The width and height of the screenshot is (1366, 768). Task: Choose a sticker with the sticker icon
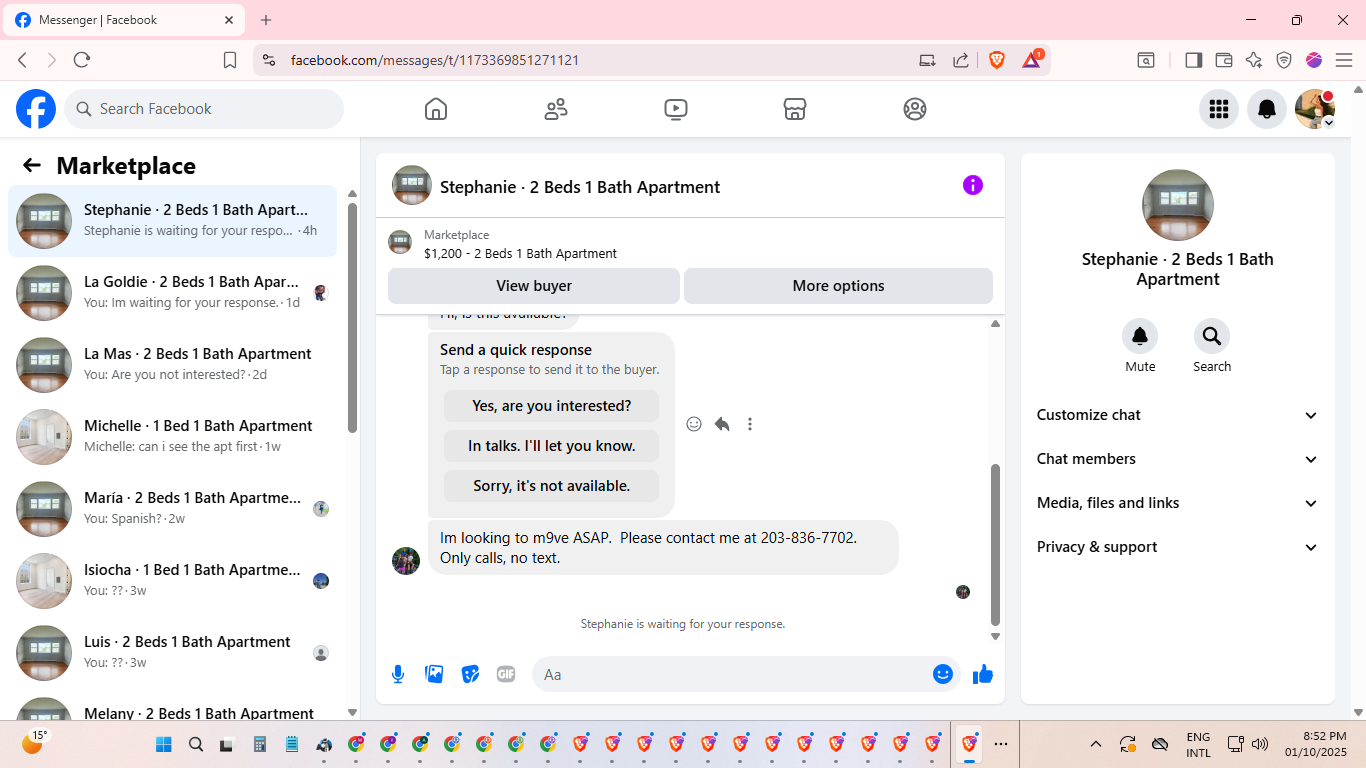[470, 674]
